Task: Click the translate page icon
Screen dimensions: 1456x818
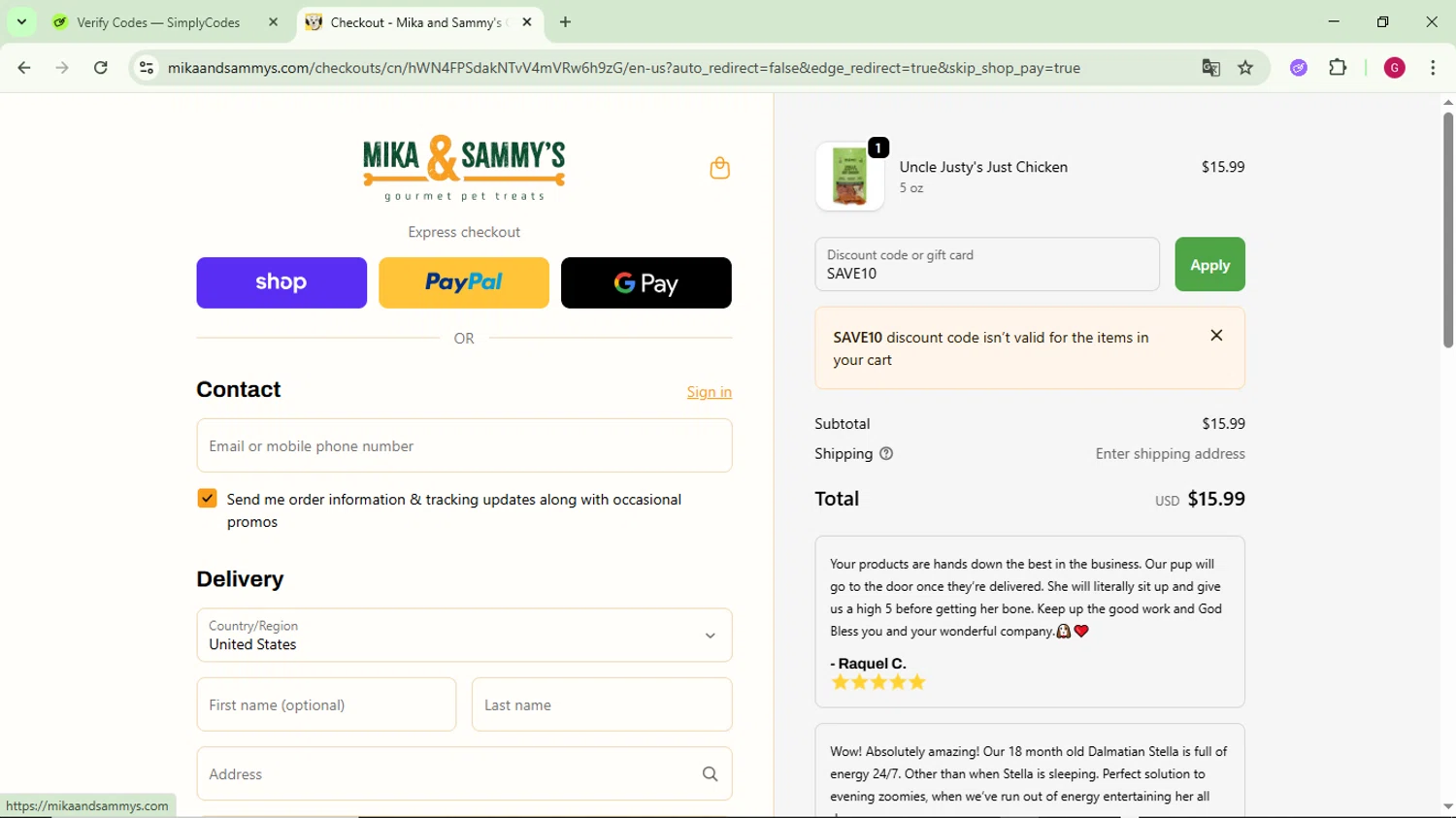Action: (1210, 68)
